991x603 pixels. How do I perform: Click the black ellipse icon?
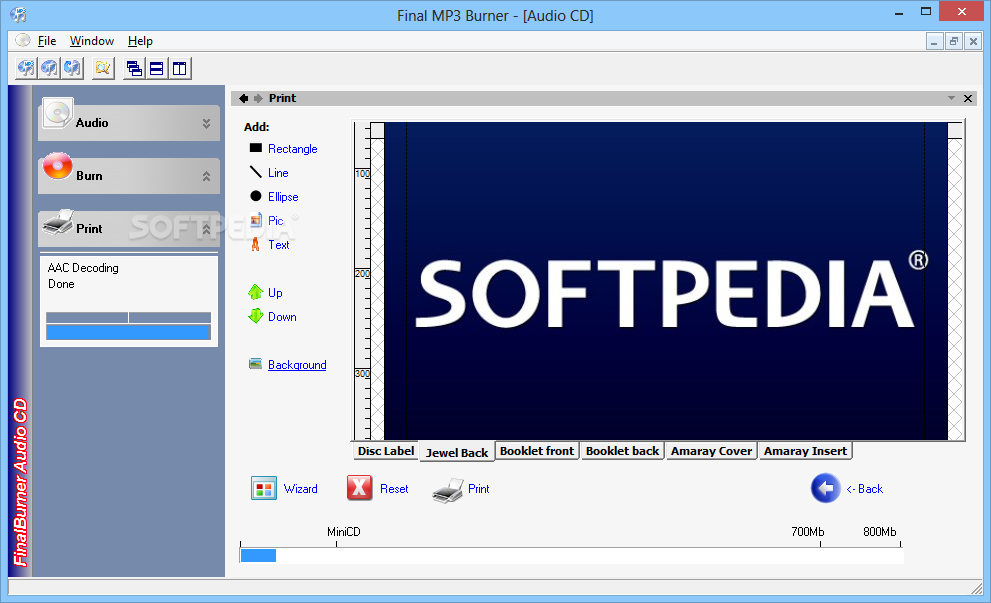(255, 196)
